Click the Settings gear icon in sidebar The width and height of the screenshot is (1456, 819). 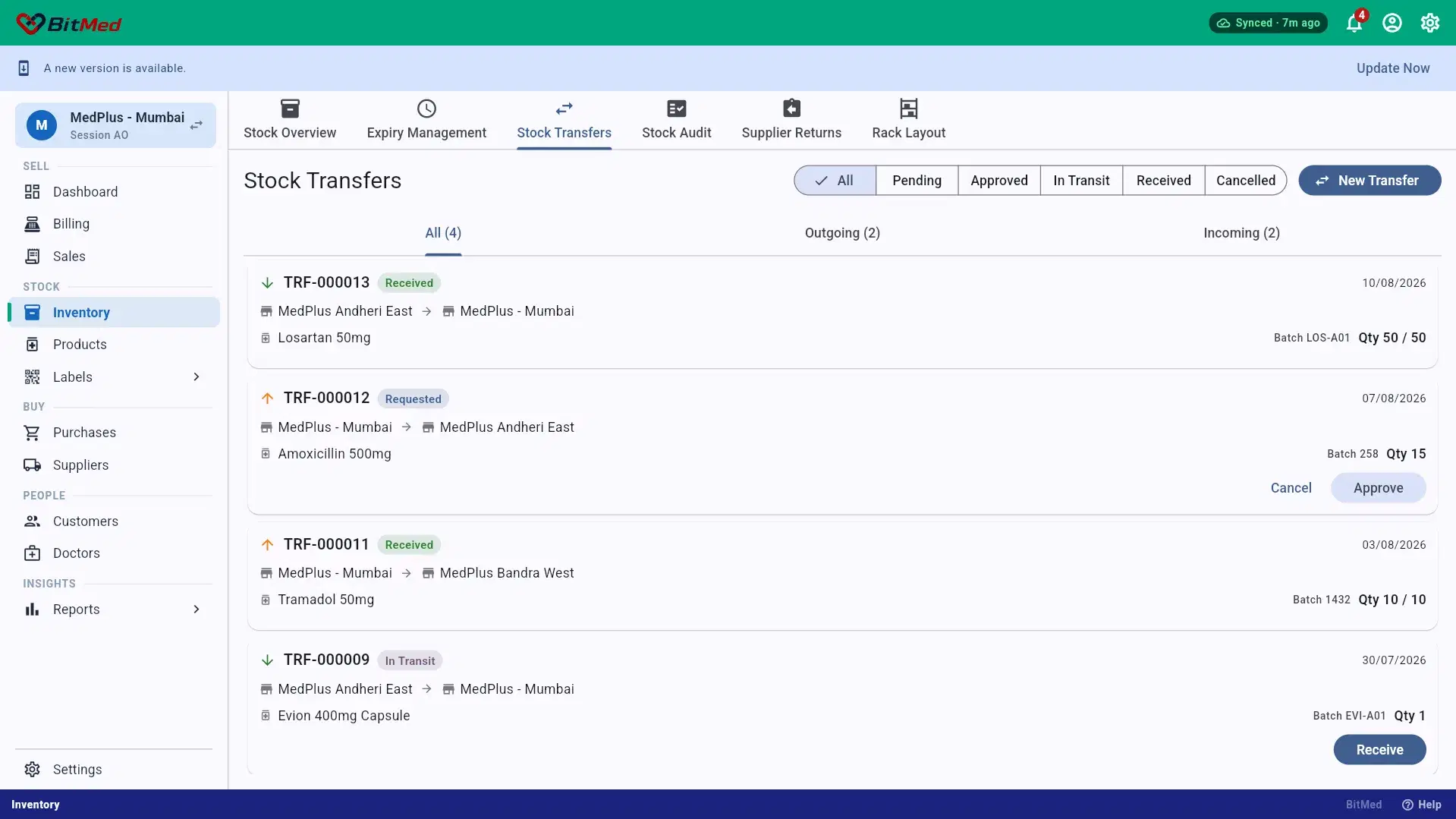[32, 770]
